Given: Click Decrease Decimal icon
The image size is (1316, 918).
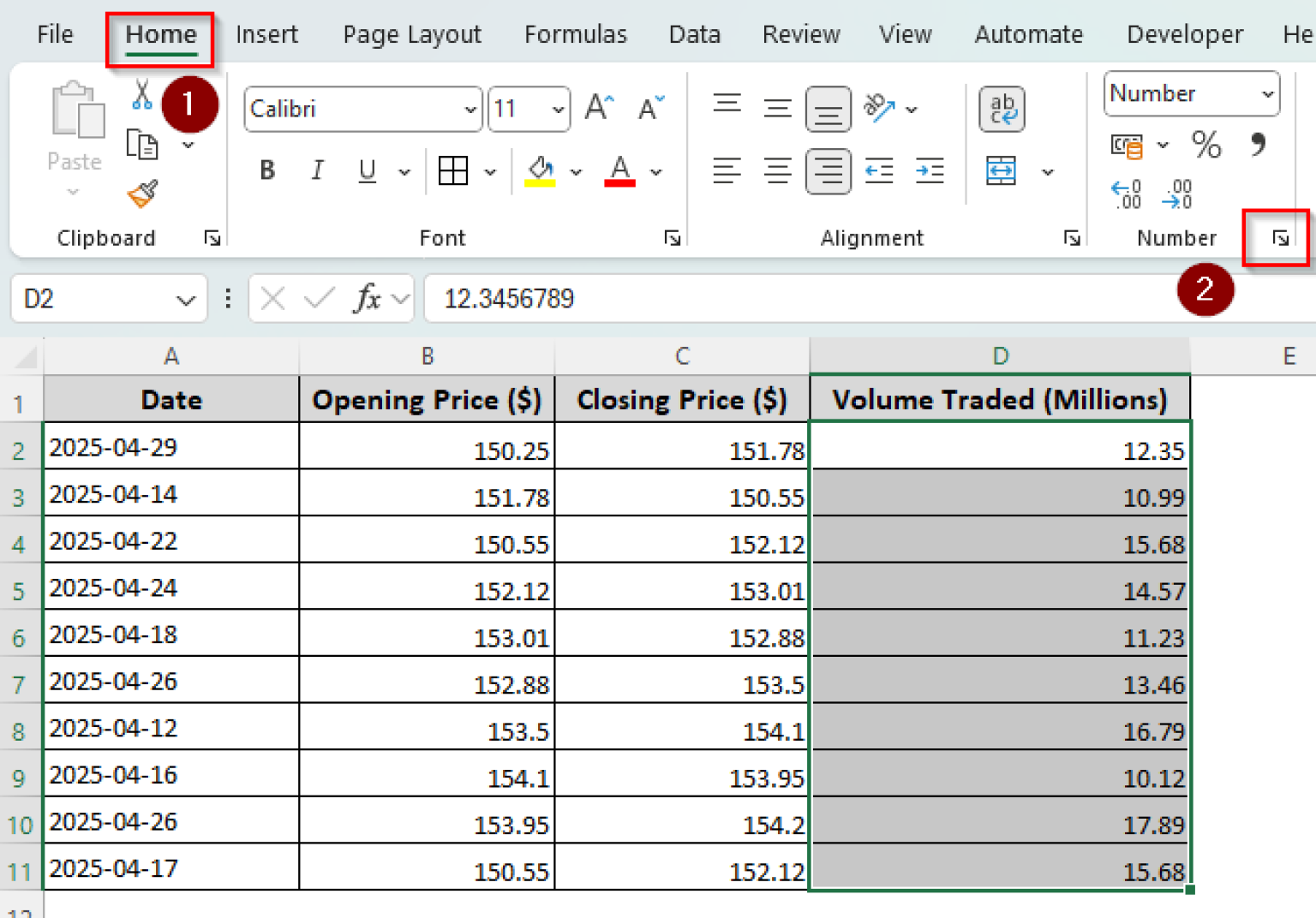Looking at the screenshot, I should (1177, 195).
